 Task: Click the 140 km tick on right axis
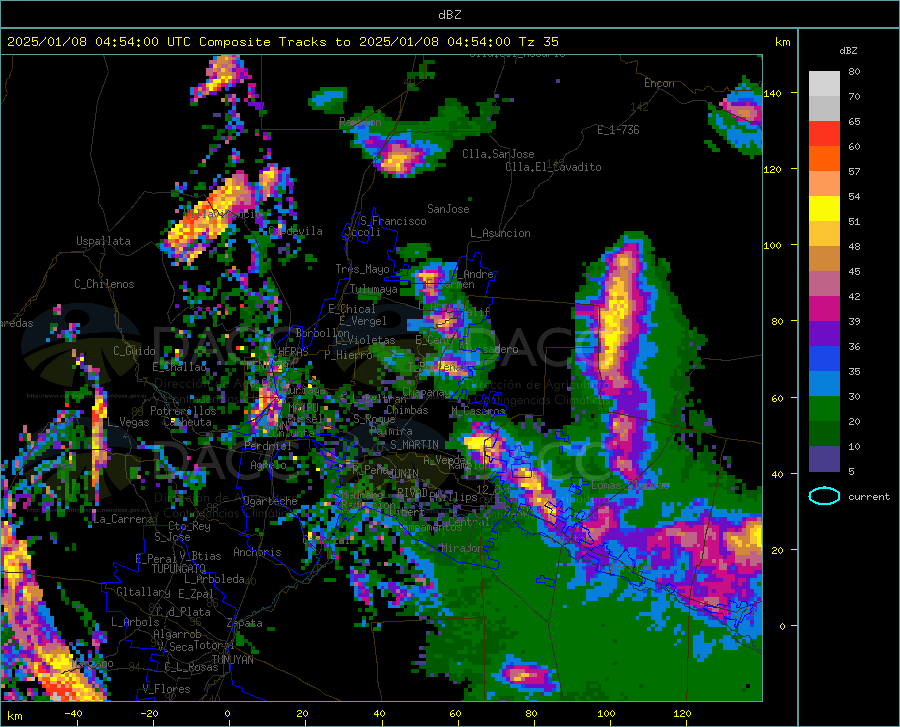[772, 93]
